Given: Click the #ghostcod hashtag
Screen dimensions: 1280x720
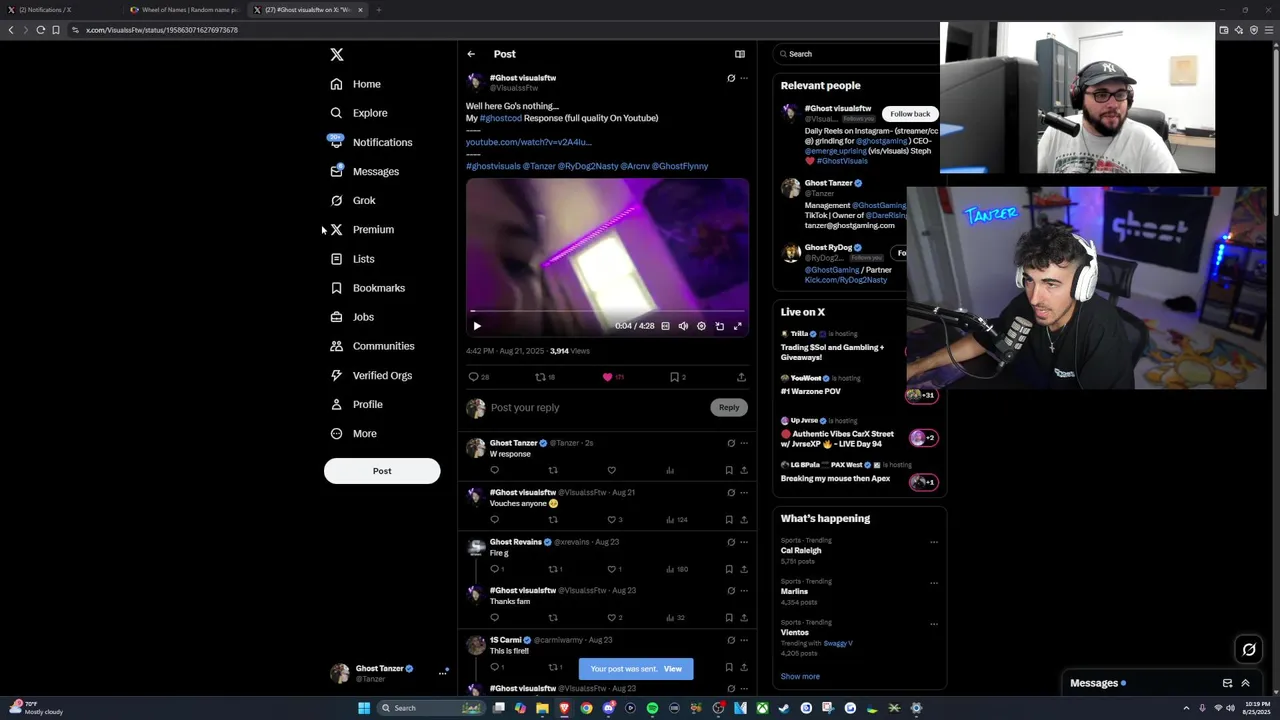Looking at the screenshot, I should (501, 118).
